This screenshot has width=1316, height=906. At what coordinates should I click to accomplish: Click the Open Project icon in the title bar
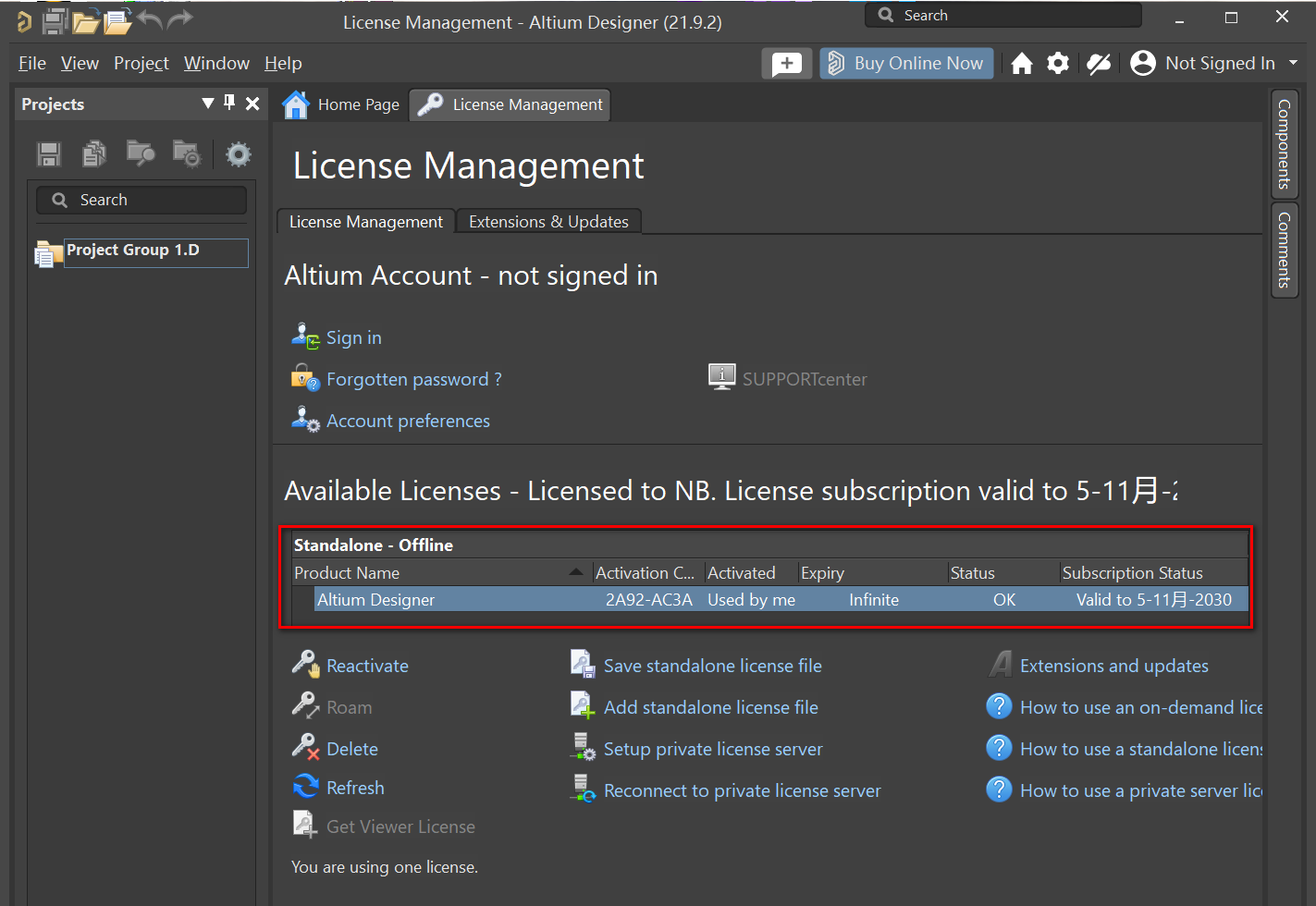pyautogui.click(x=117, y=20)
